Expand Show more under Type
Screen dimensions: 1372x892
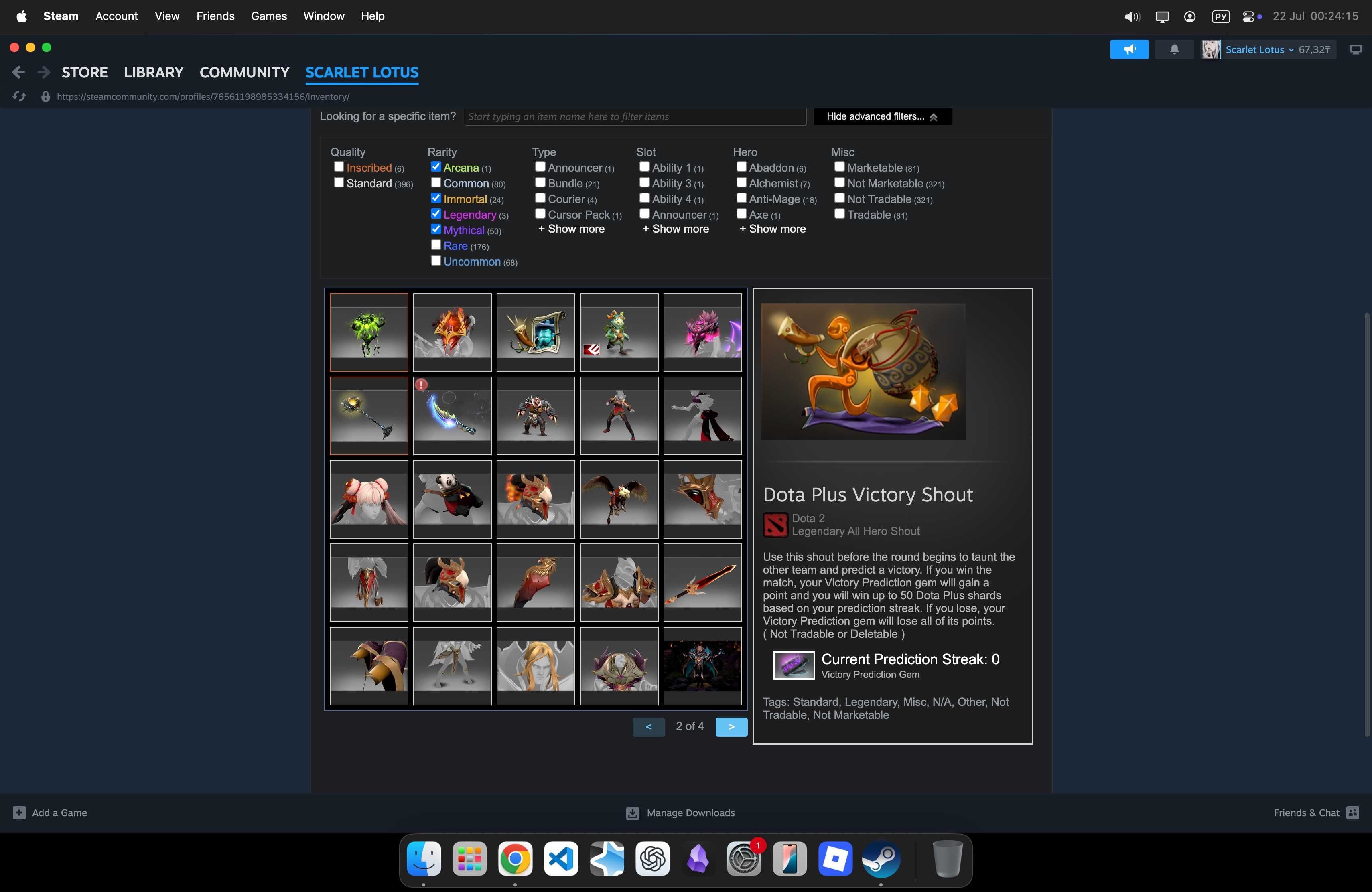pyautogui.click(x=571, y=229)
